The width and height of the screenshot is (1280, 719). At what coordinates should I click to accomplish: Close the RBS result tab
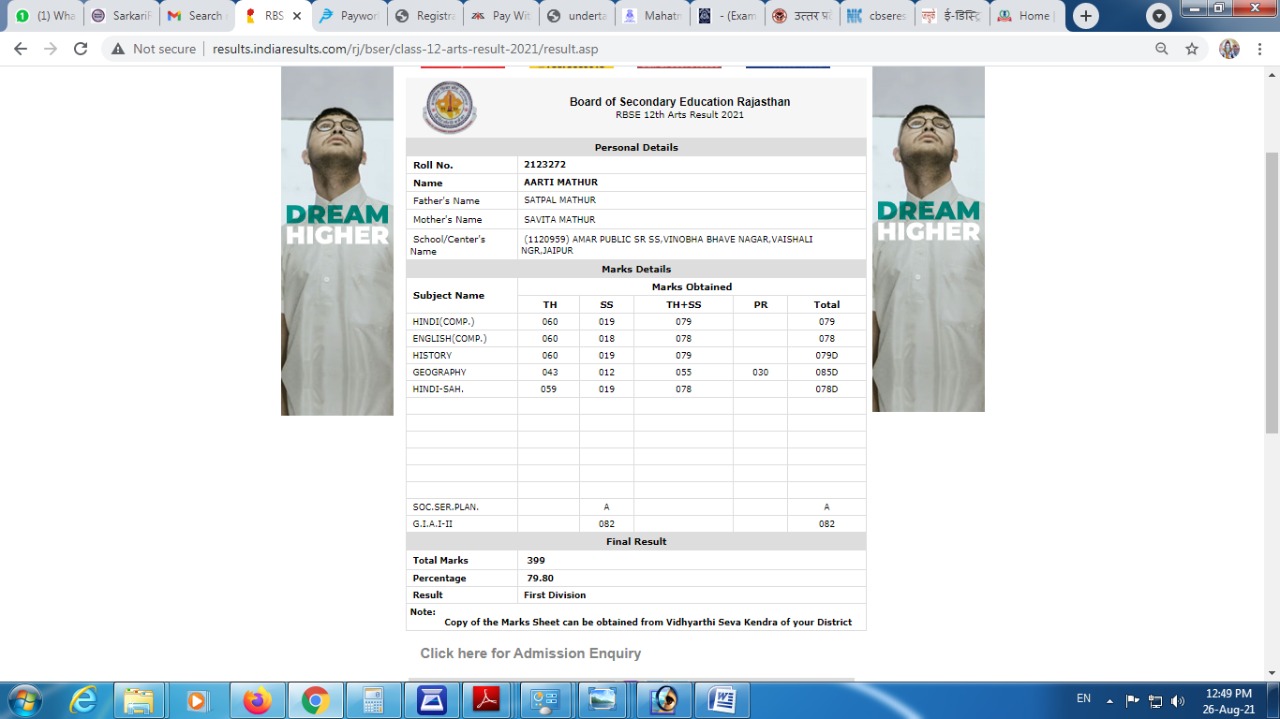point(297,16)
